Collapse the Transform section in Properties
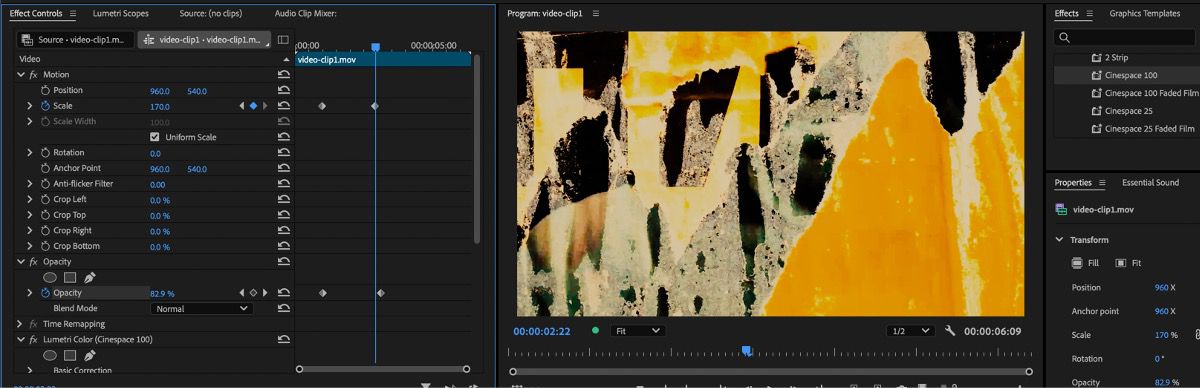 click(x=1060, y=240)
